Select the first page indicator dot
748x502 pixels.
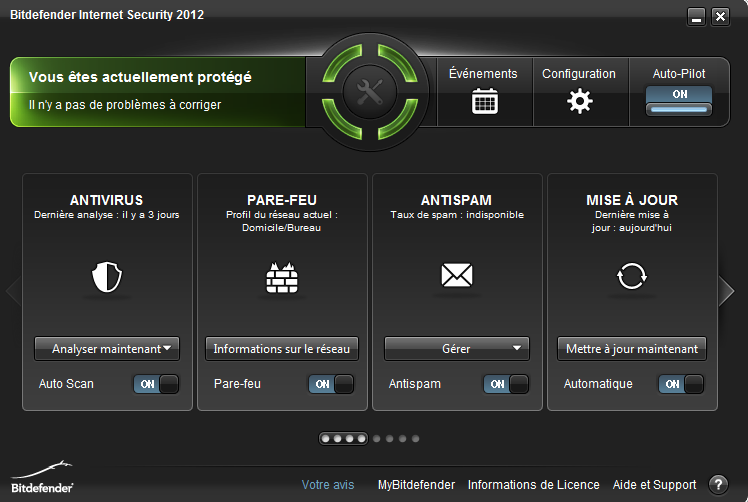click(x=325, y=439)
